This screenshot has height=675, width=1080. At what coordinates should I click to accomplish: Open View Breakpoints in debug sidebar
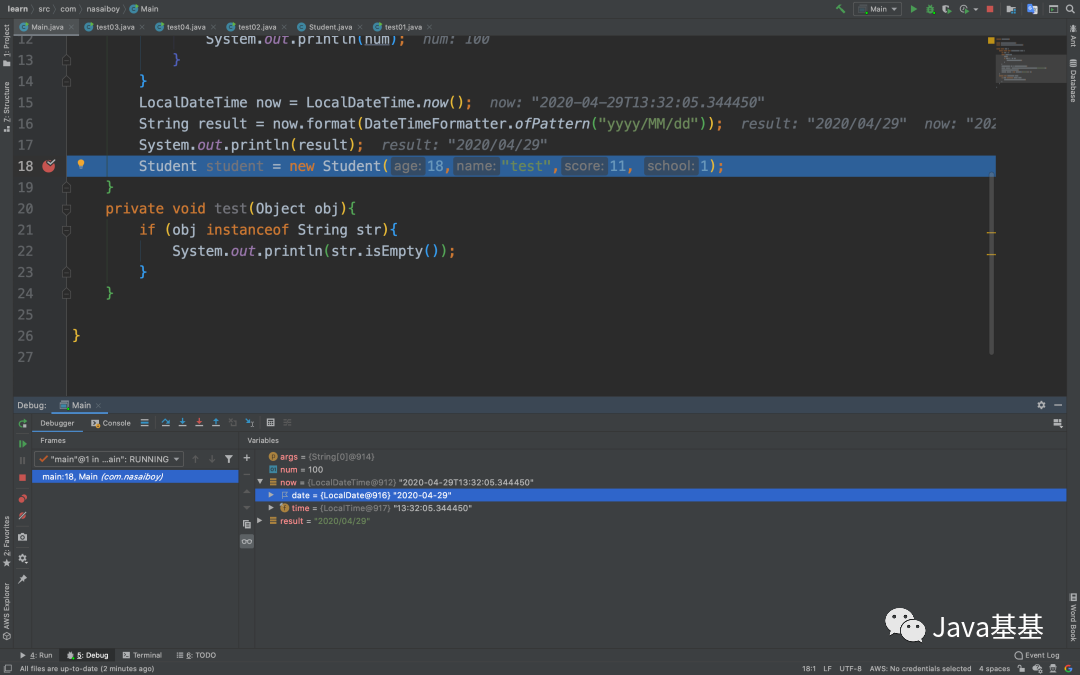(23, 499)
